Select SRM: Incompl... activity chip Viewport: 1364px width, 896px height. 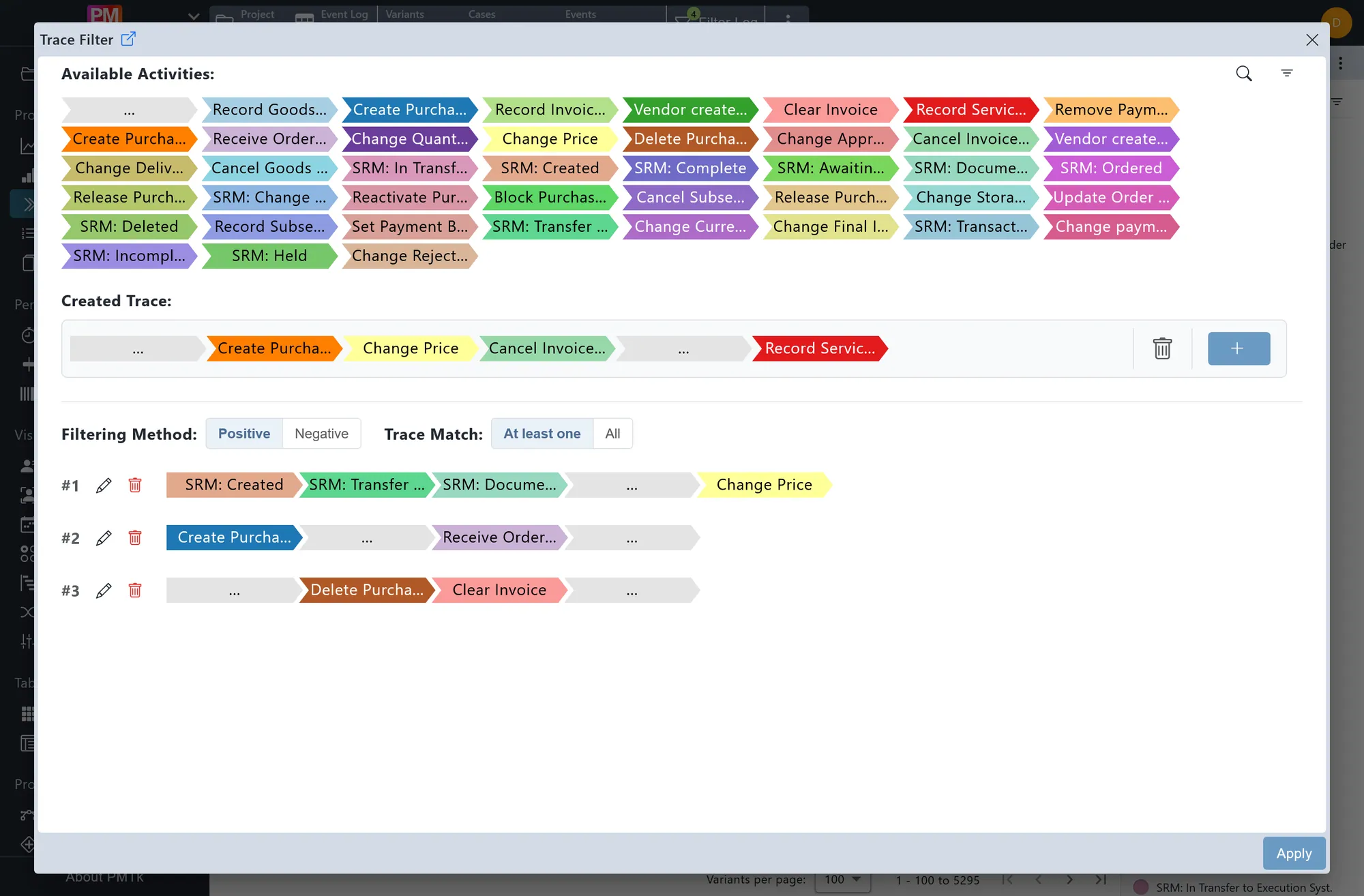(130, 256)
